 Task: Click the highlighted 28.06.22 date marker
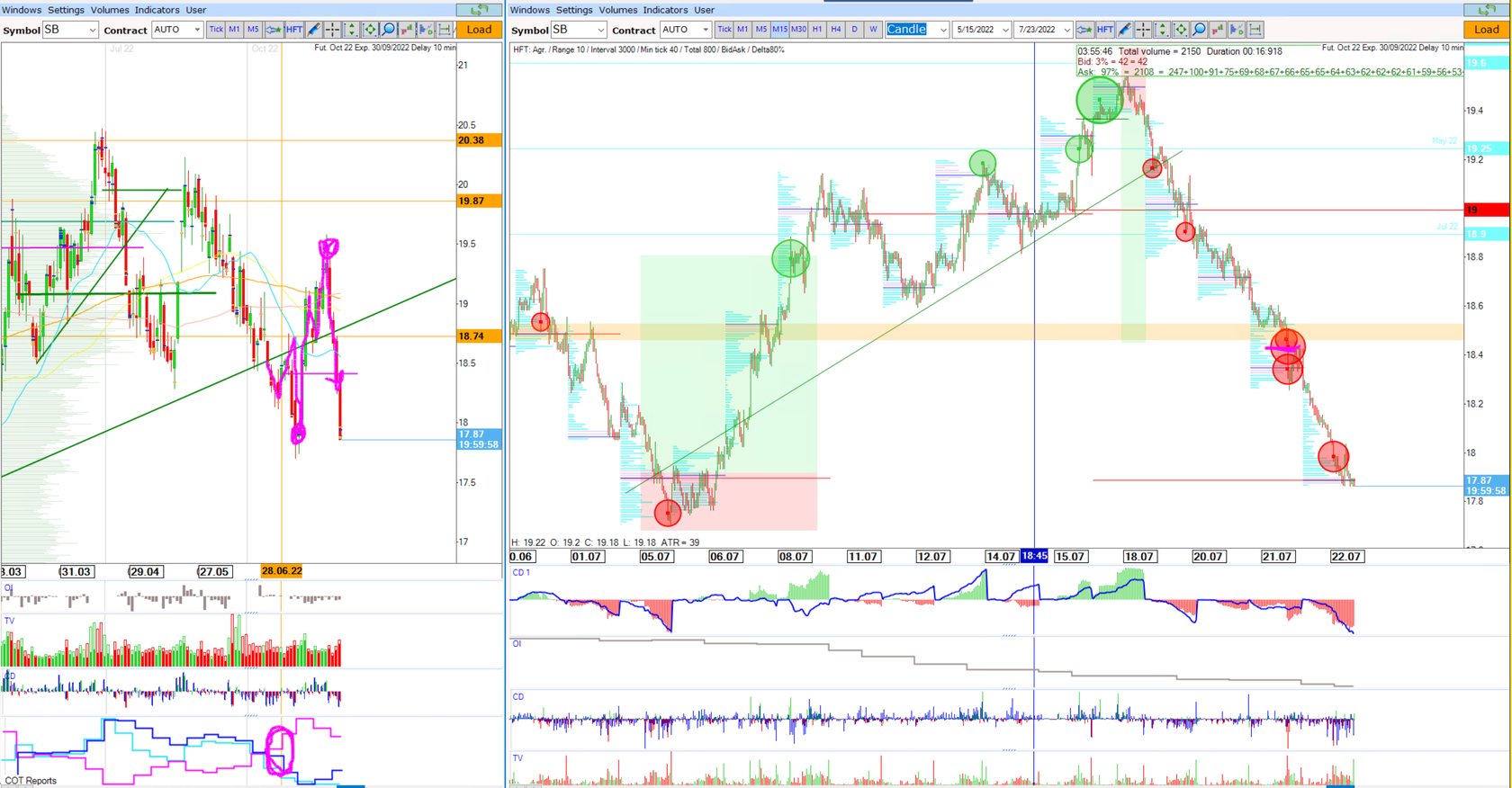tap(282, 571)
